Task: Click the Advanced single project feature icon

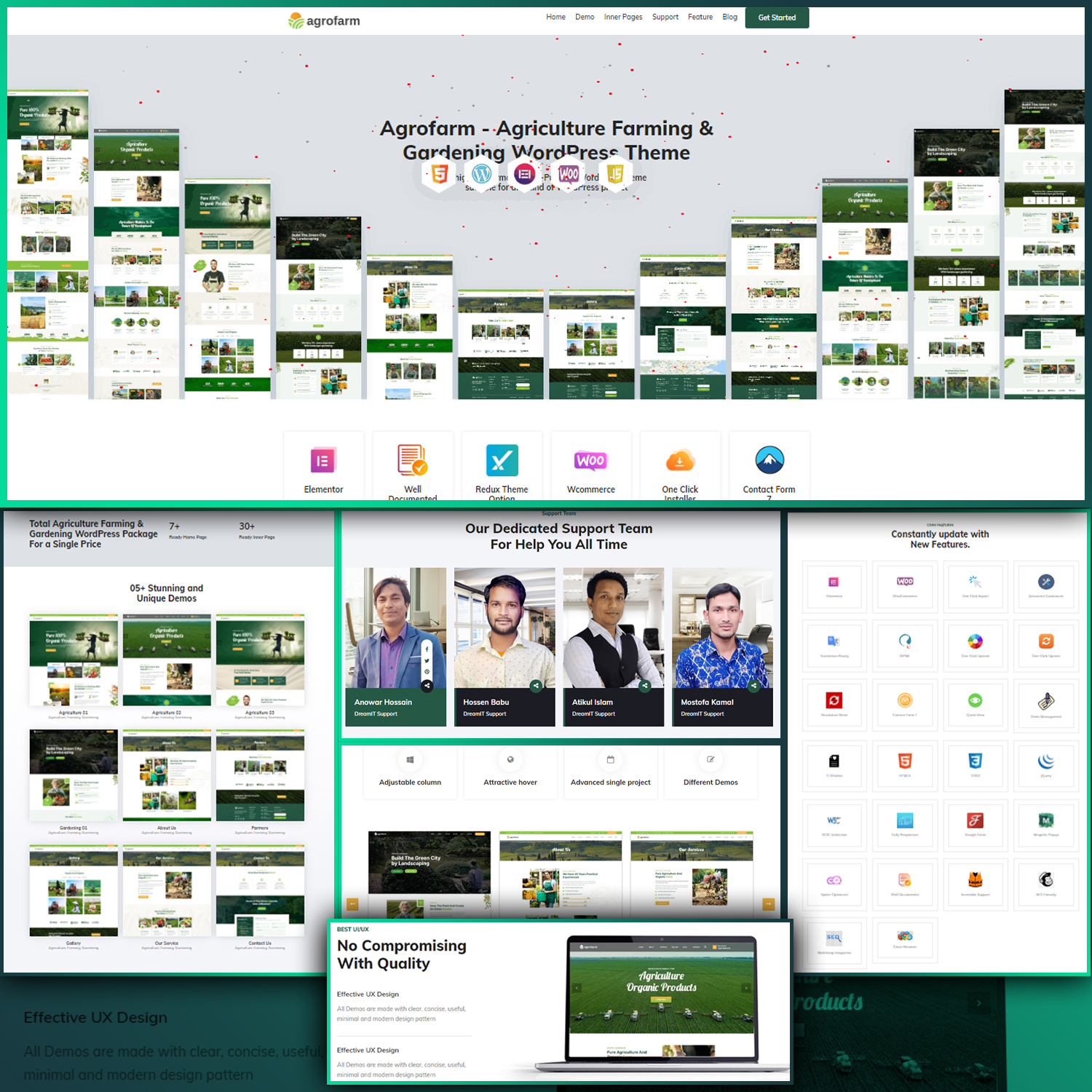Action: pyautogui.click(x=611, y=759)
